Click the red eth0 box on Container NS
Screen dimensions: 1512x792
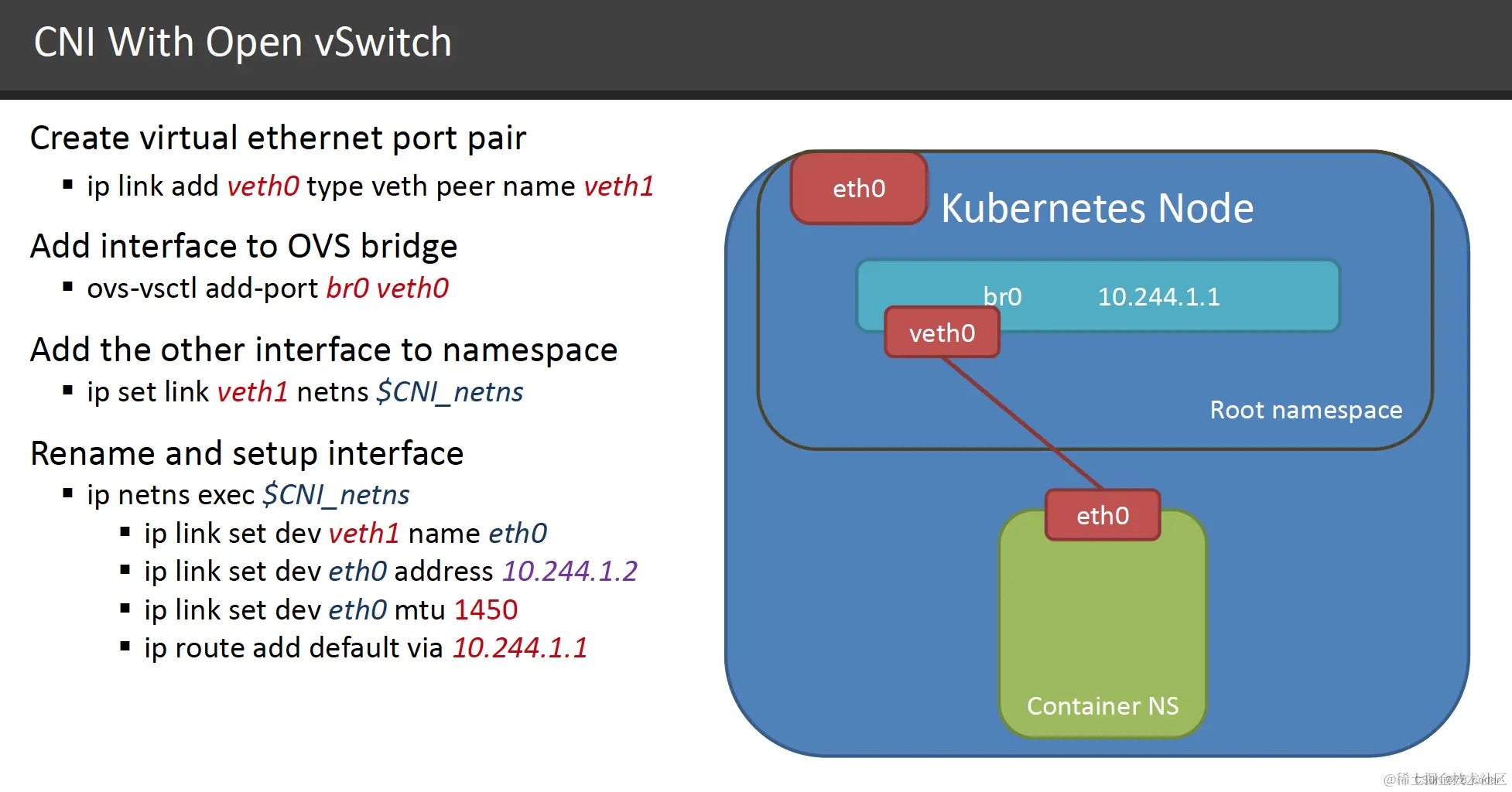point(1103,515)
